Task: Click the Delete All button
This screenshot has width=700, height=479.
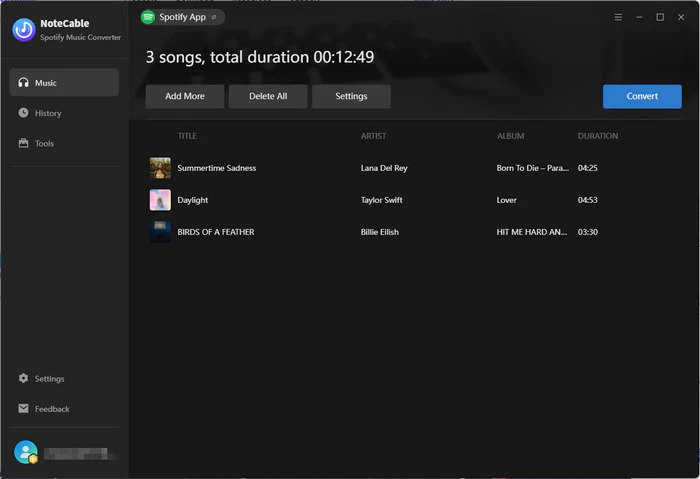Action: tap(268, 96)
